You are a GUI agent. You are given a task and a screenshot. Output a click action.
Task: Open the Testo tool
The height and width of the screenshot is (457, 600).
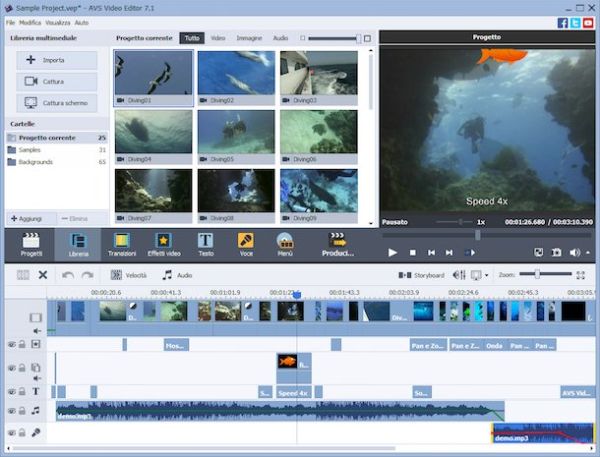205,245
